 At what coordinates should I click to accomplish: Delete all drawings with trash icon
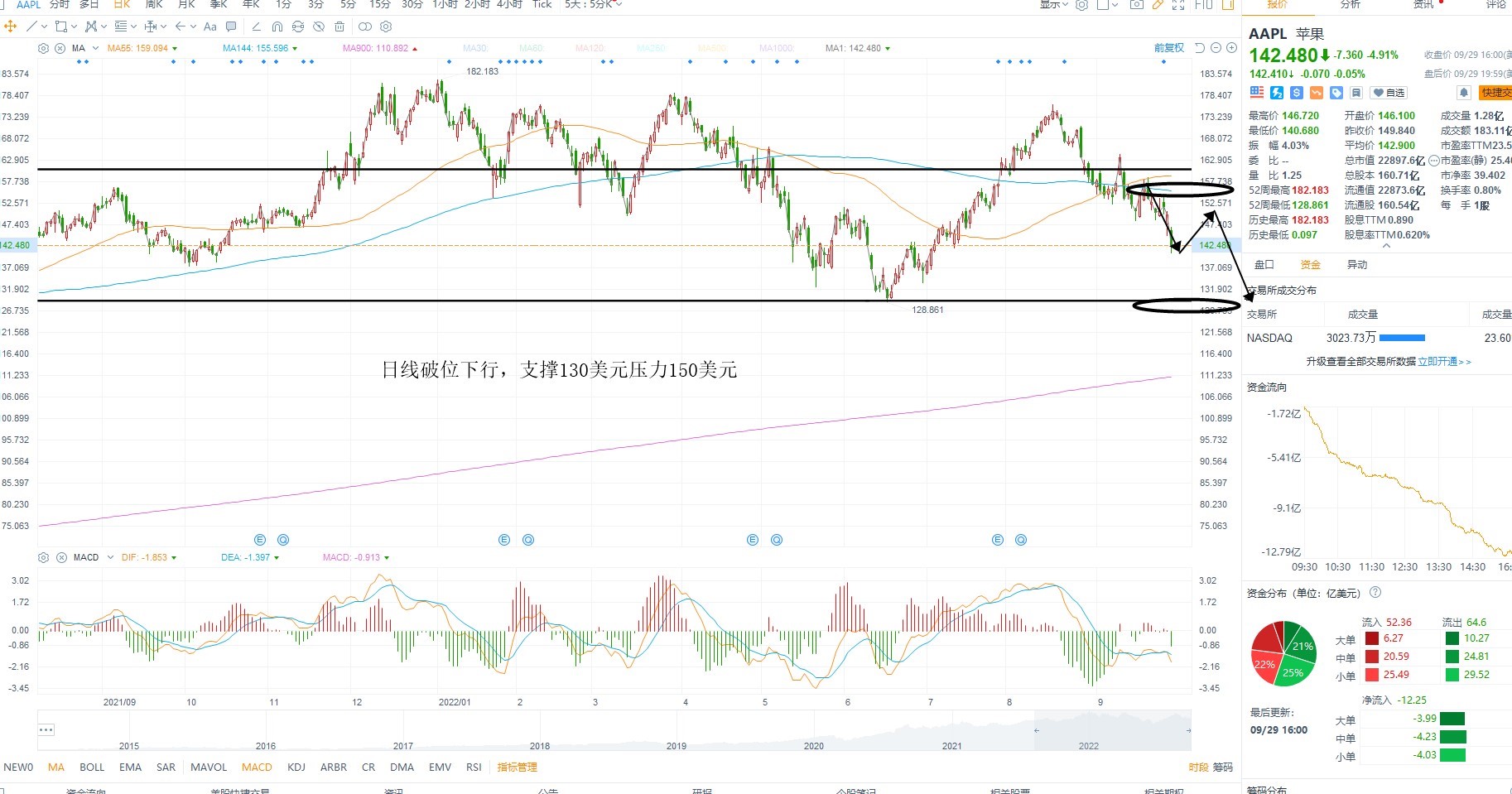coord(339,26)
